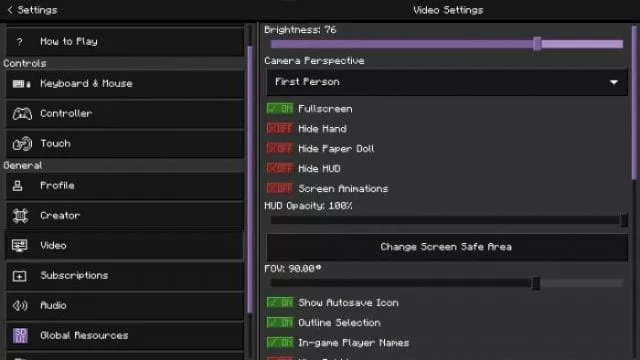Disable Show Autosave Icon toggle
Viewport: 640px width, 360px height.
(280, 302)
